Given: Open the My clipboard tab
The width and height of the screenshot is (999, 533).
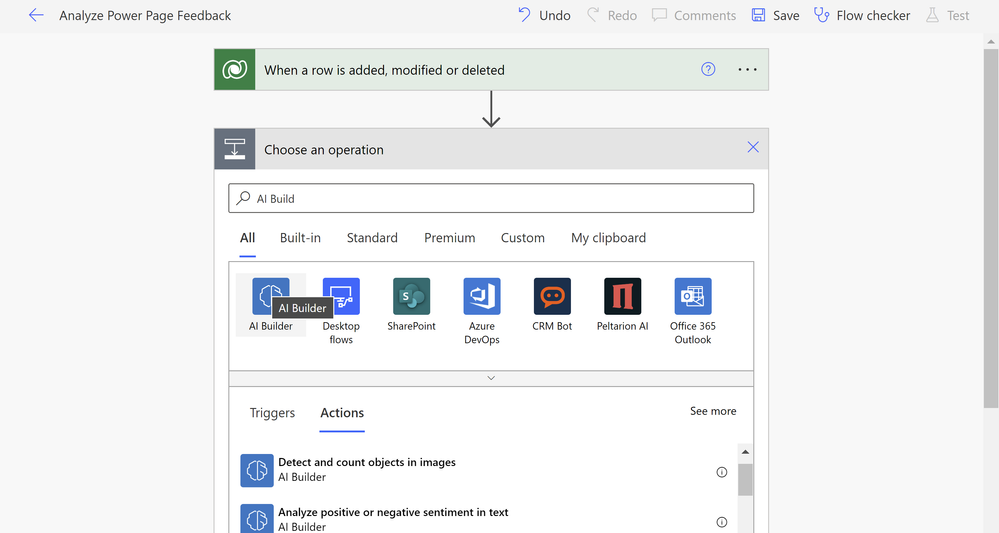Looking at the screenshot, I should pyautogui.click(x=608, y=238).
